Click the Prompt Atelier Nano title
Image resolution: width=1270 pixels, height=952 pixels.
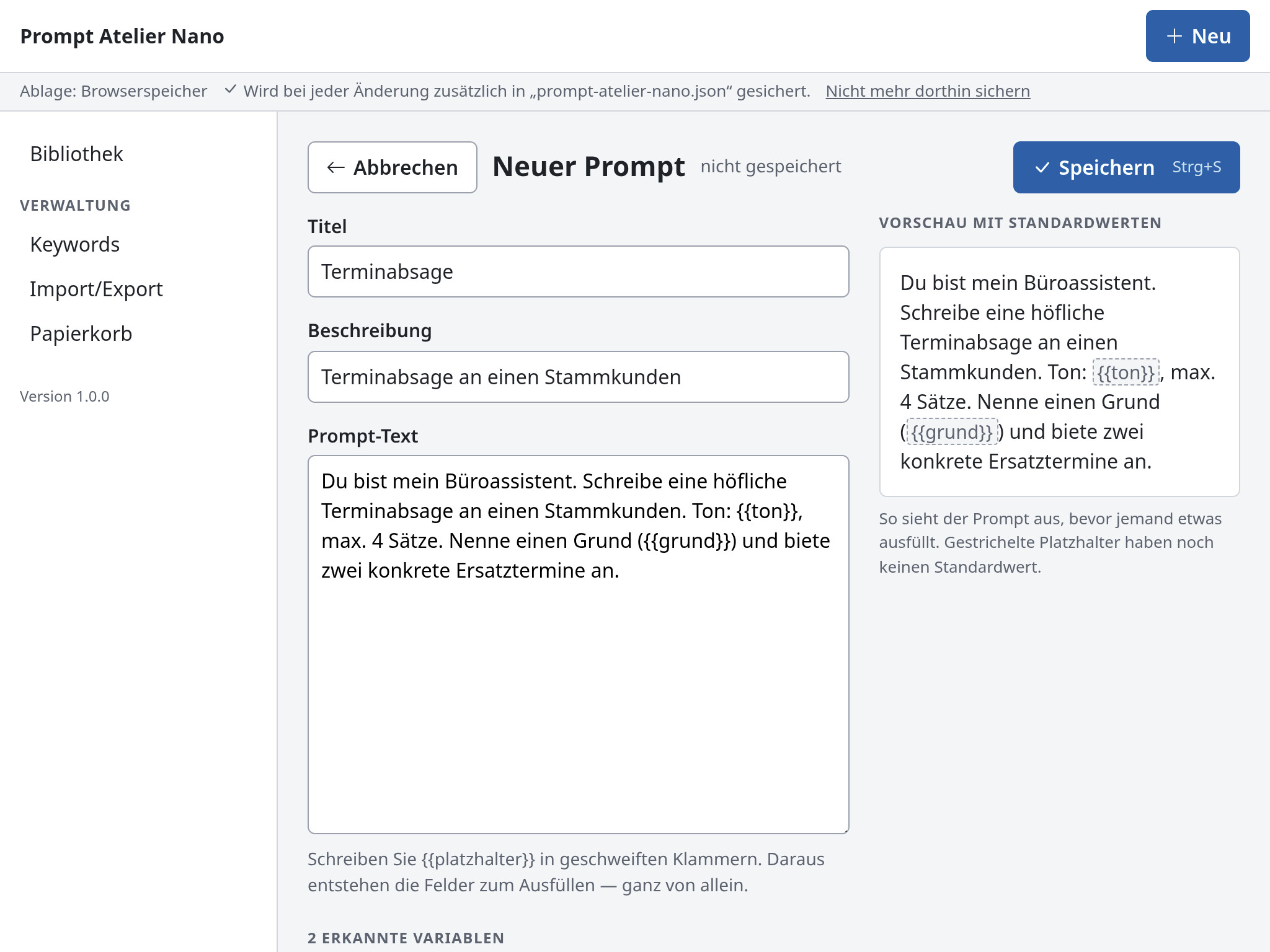(122, 36)
